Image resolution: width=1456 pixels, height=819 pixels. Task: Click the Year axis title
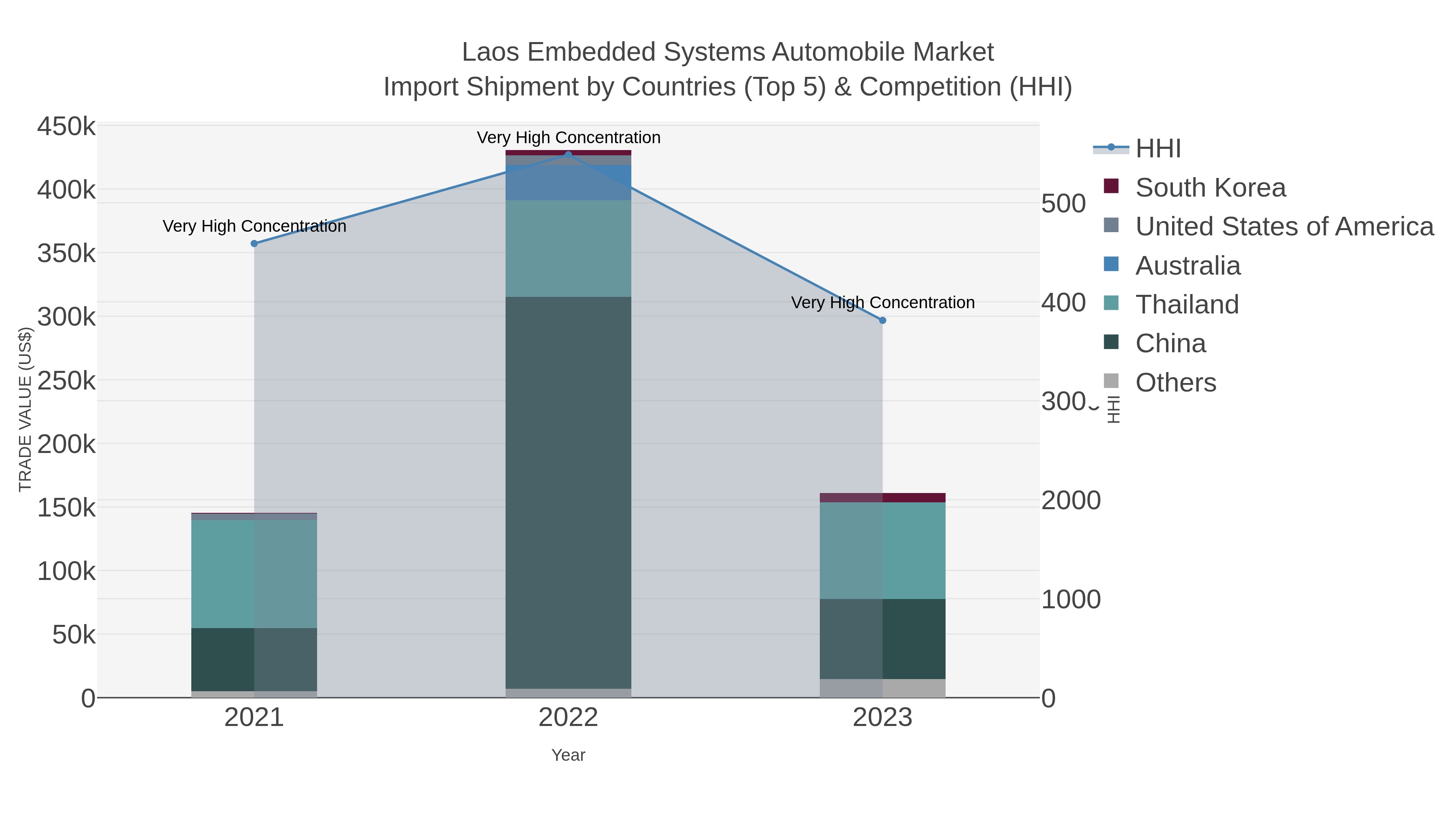[569, 755]
